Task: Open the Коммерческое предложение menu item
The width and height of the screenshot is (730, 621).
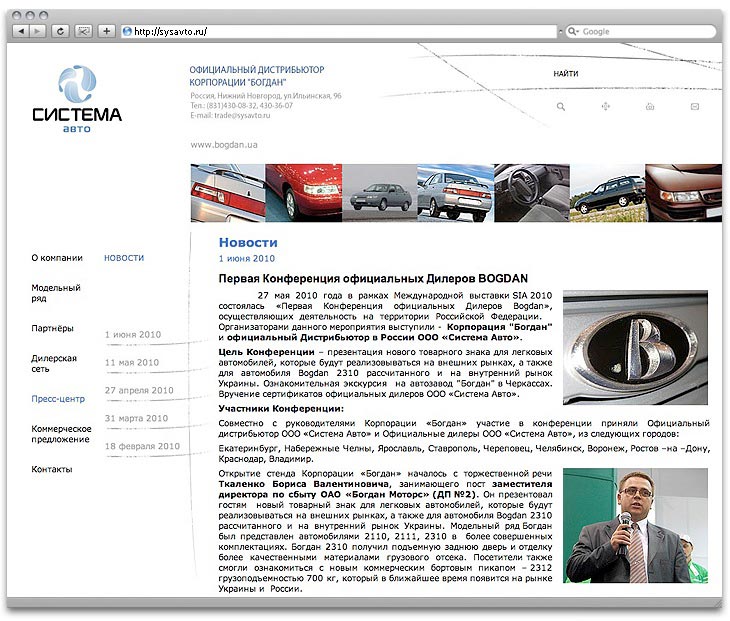Action: click(61, 434)
